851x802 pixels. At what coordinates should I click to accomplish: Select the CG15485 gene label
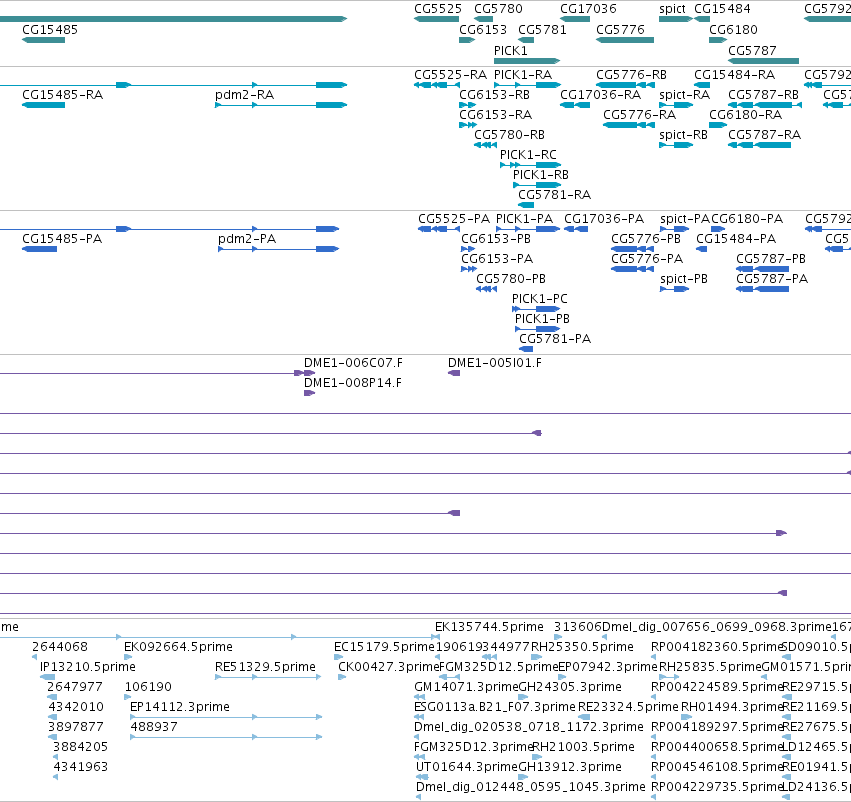[50, 29]
